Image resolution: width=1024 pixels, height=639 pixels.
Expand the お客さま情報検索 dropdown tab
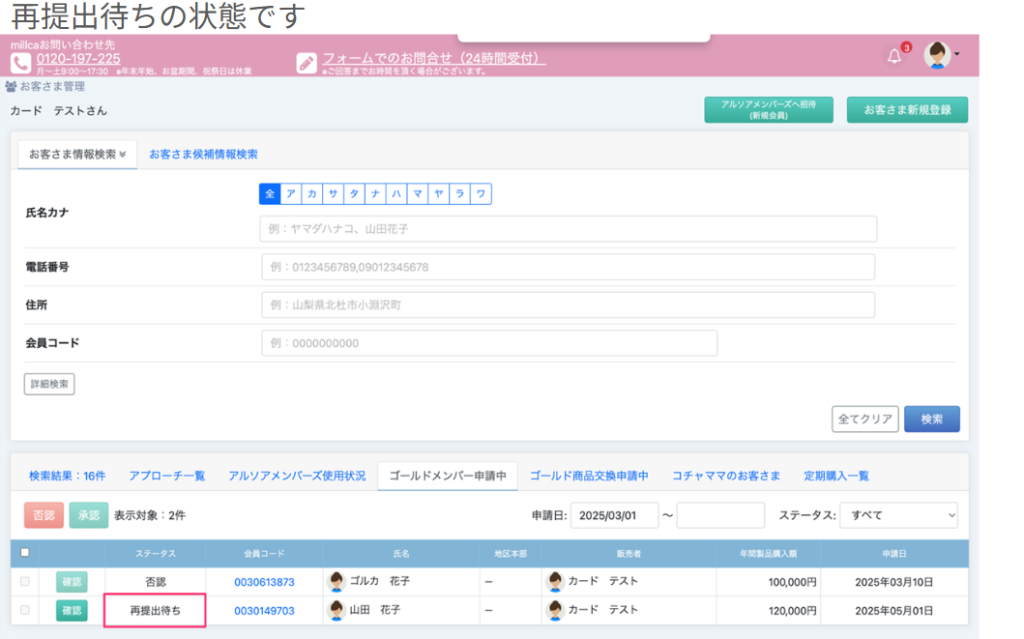[x=77, y=154]
